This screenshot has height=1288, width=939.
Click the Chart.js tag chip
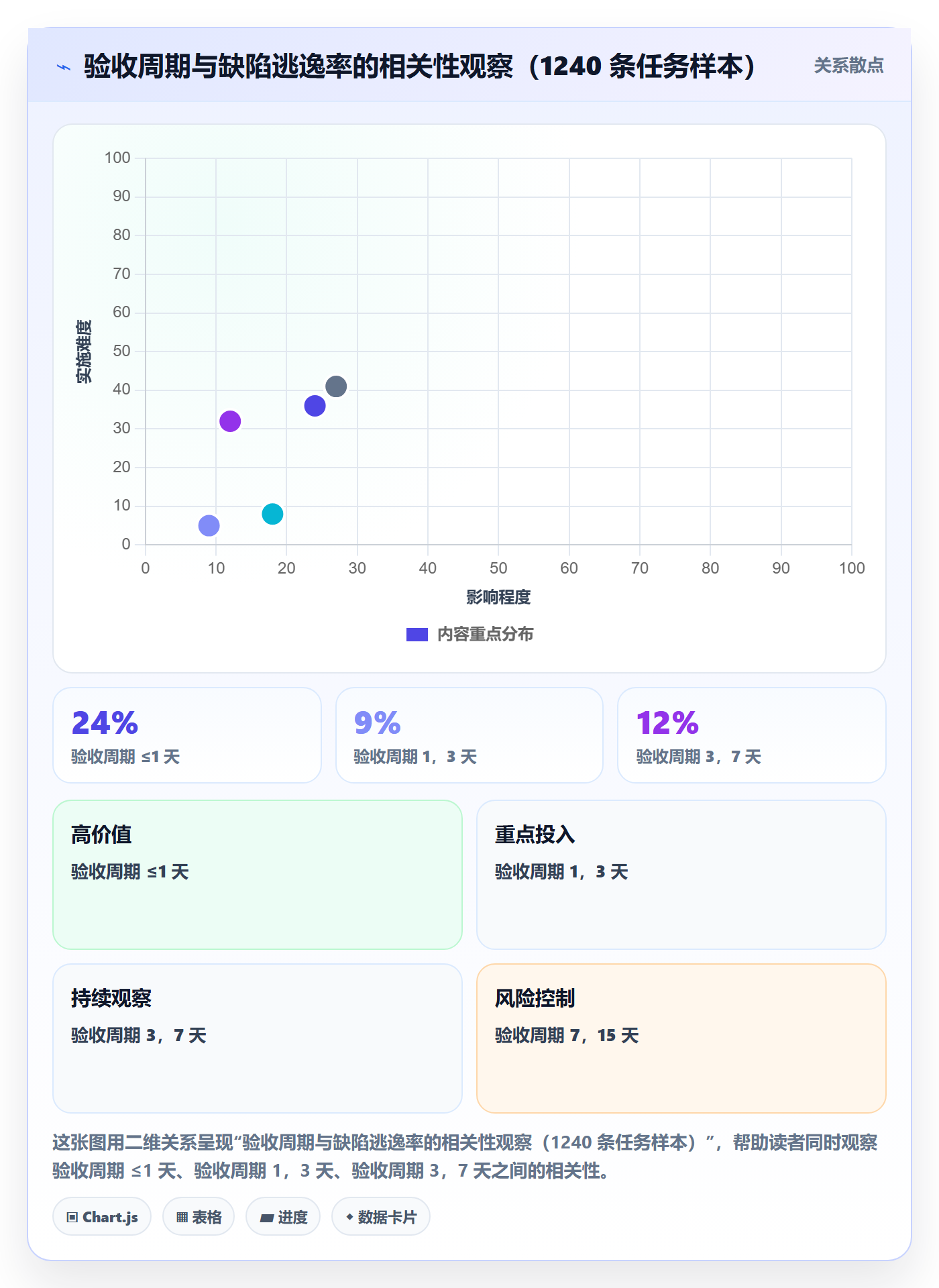102,1217
